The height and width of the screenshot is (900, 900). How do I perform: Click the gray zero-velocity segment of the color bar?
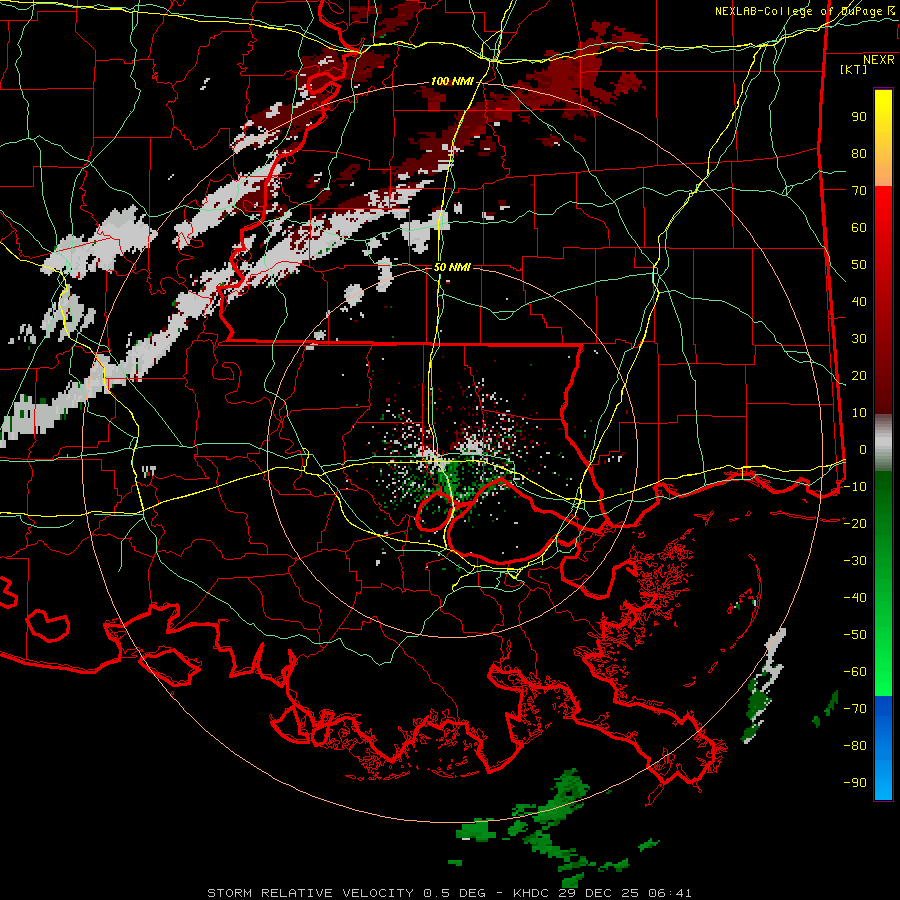[883, 442]
